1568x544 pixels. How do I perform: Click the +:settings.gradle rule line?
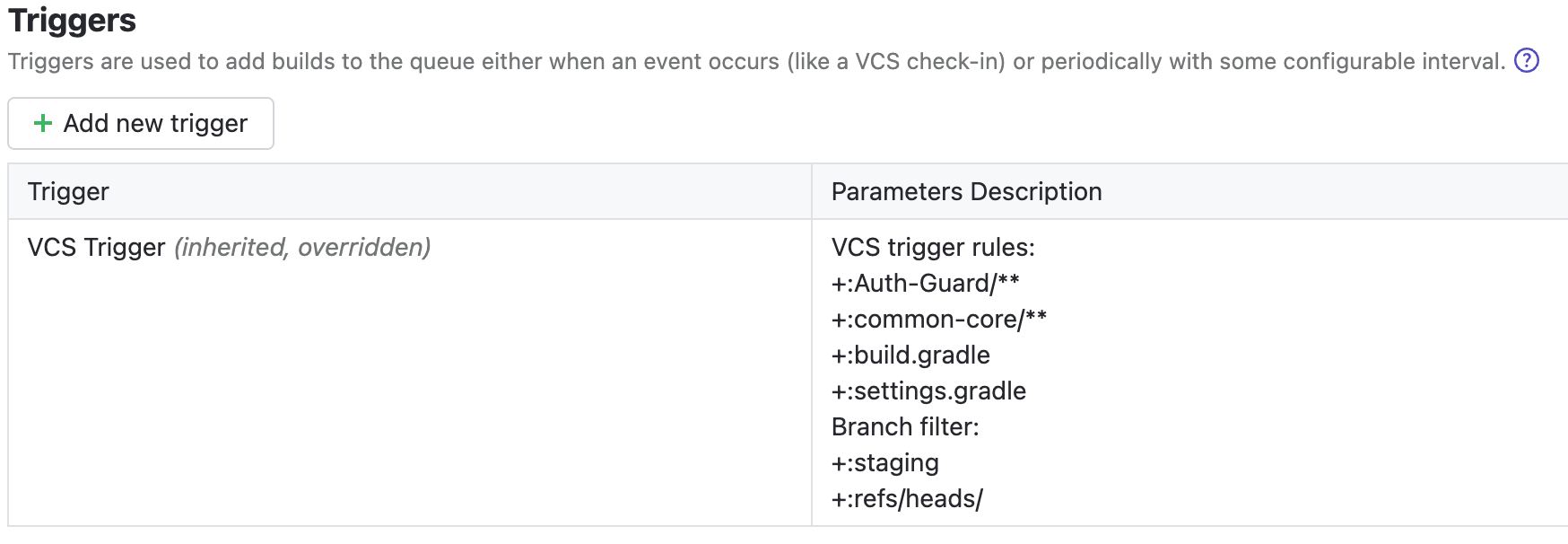928,390
